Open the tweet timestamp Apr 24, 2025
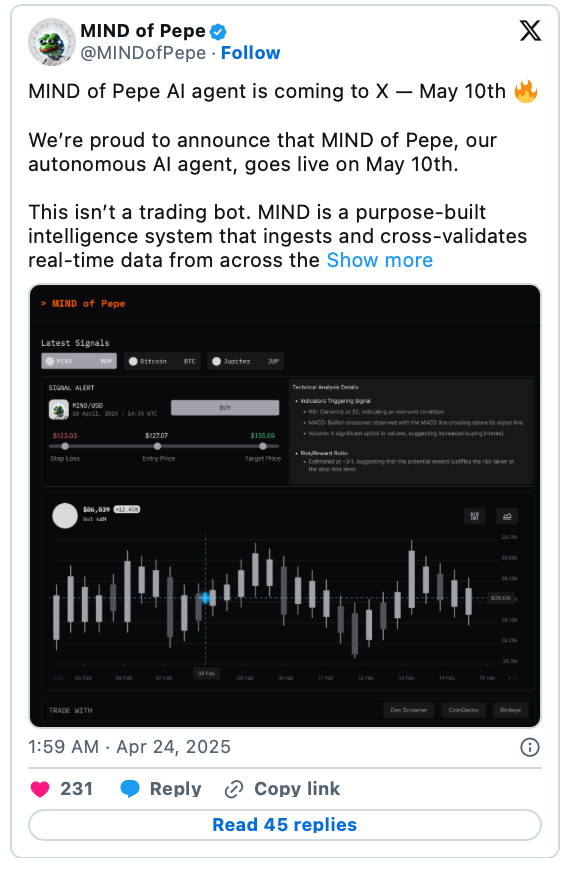Viewport: 570px width, 872px height. (130, 747)
